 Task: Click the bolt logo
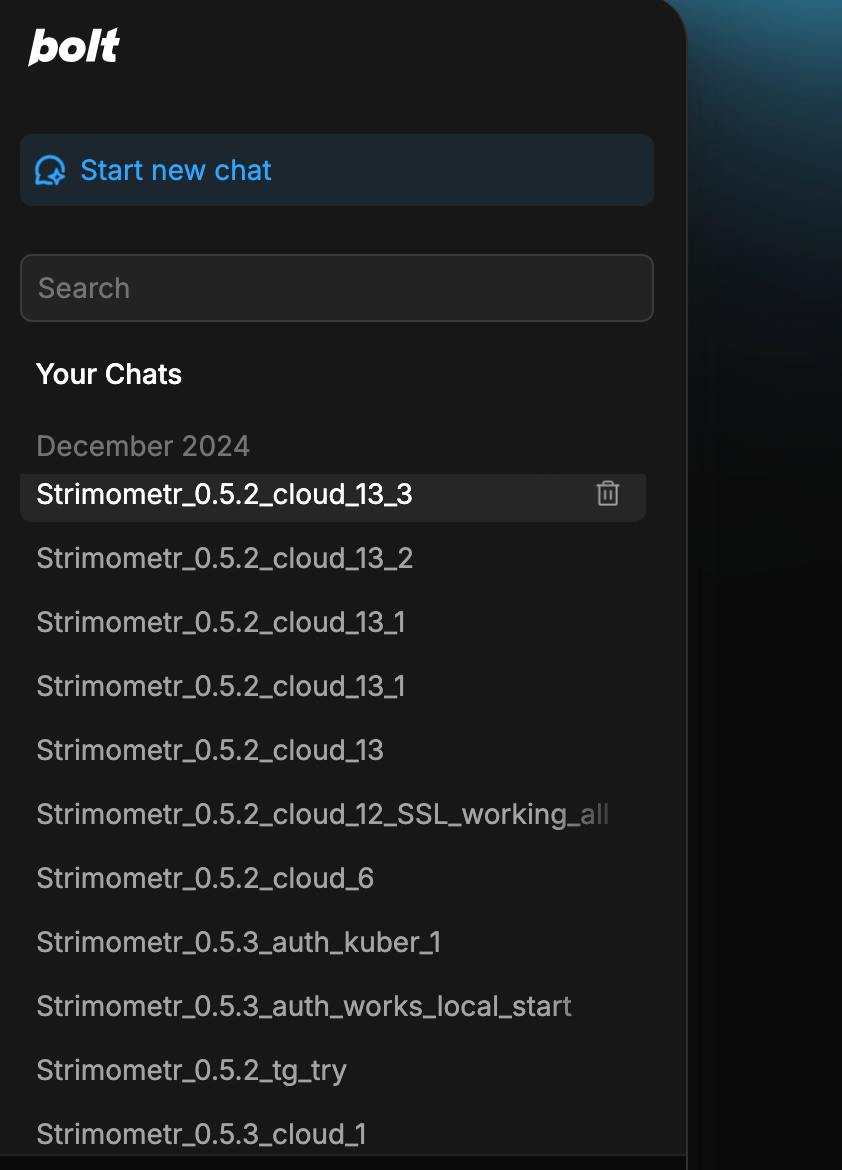point(74,47)
